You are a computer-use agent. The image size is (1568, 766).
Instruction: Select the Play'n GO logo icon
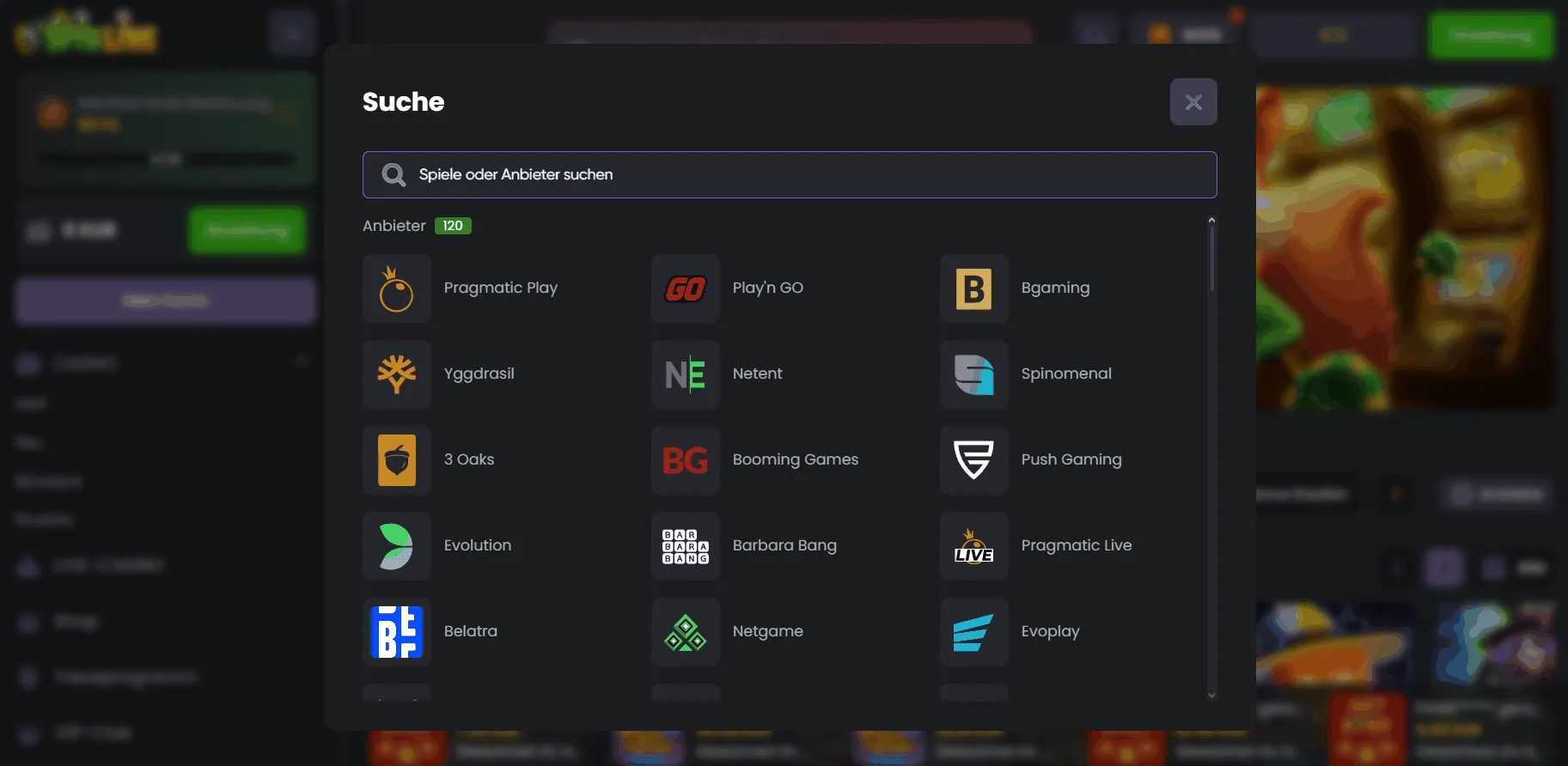685,289
